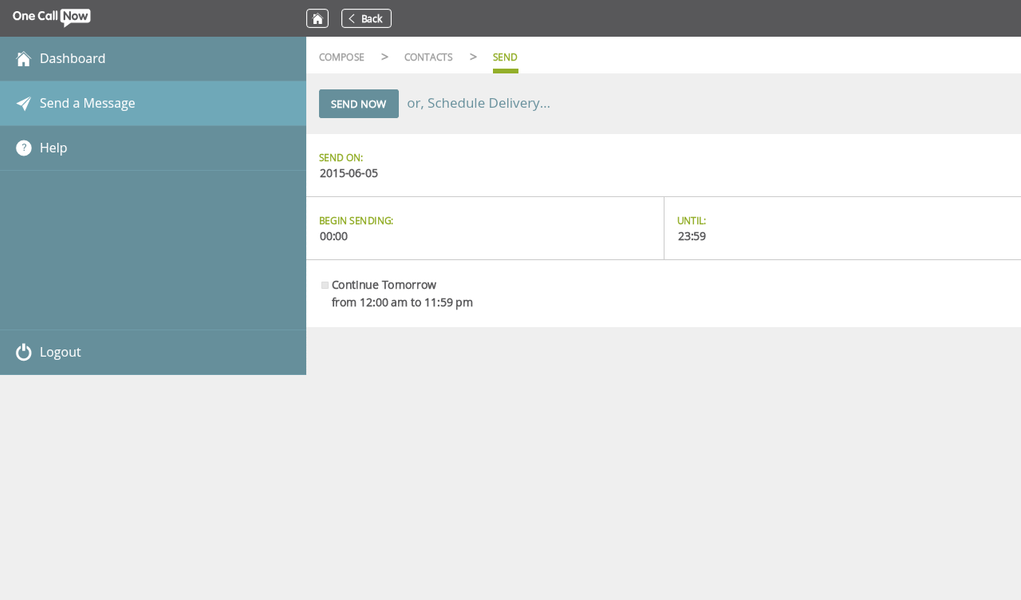
Task: Select the Send step tab
Action: click(505, 57)
